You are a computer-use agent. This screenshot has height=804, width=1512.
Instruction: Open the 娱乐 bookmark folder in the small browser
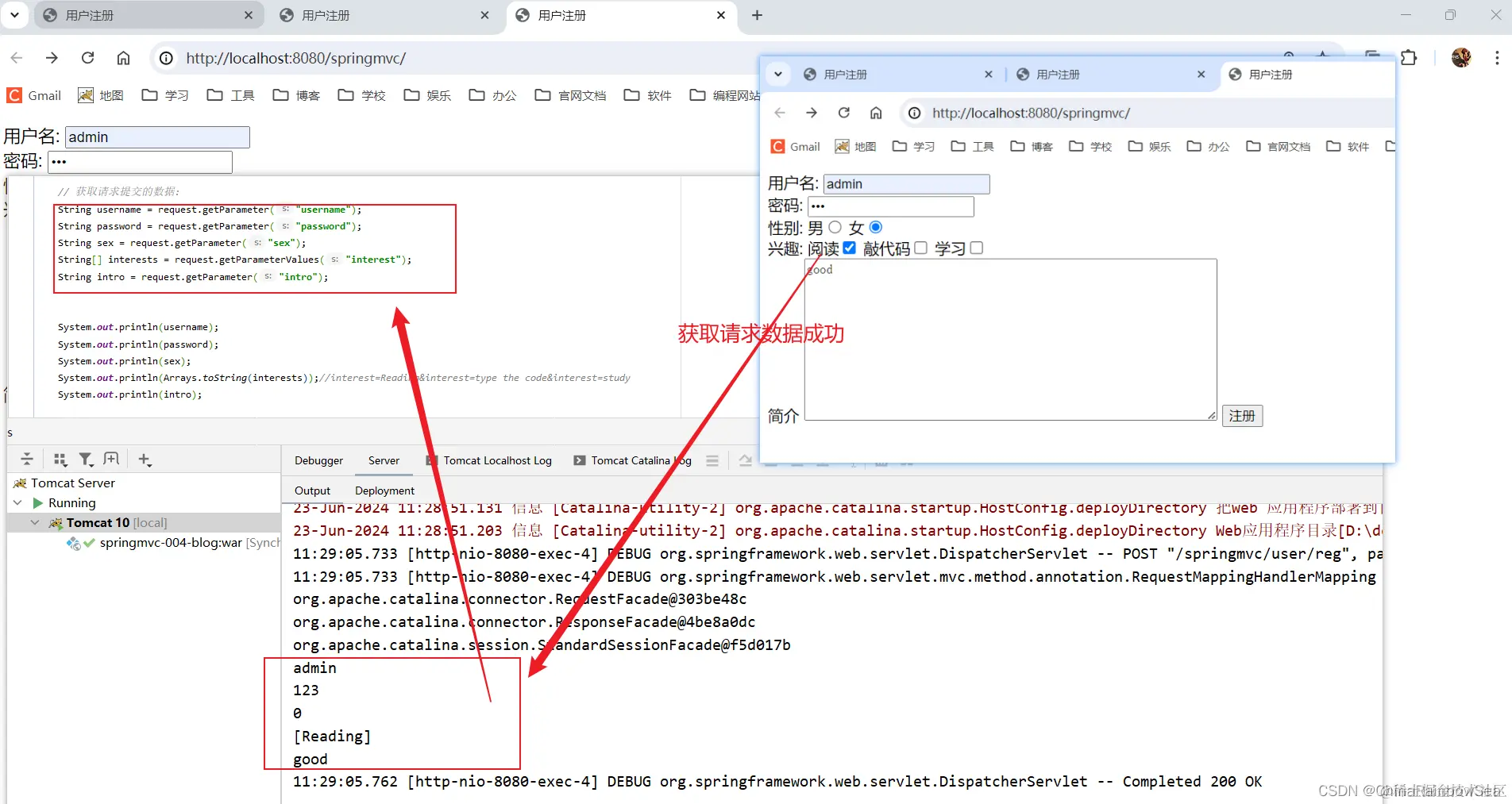click(x=1149, y=146)
